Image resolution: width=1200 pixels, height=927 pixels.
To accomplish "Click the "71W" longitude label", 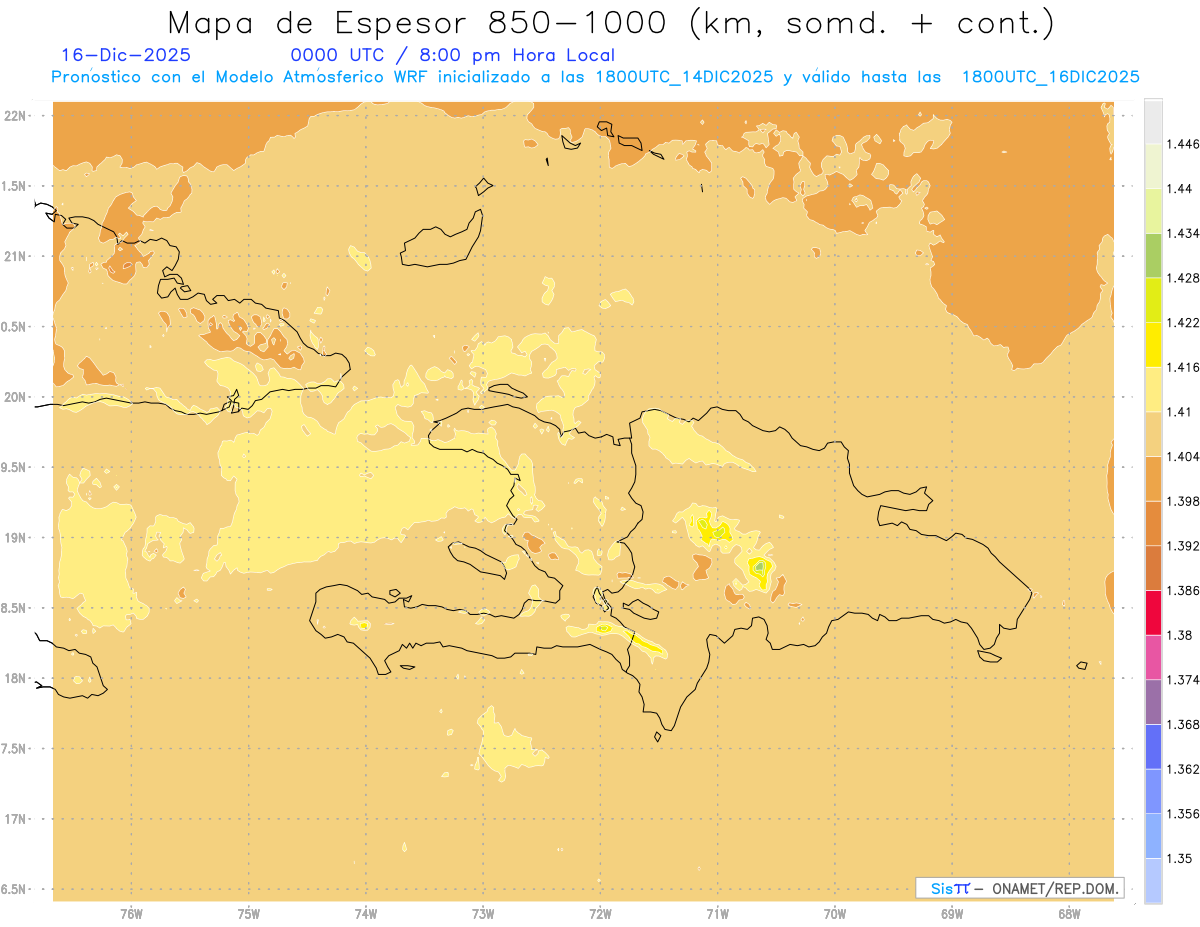I will [717, 914].
